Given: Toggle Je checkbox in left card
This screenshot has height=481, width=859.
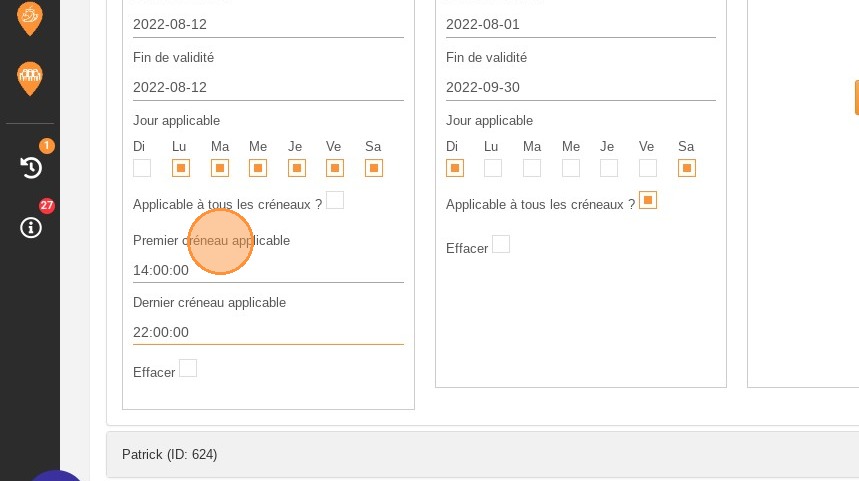Looking at the screenshot, I should 297,168.
